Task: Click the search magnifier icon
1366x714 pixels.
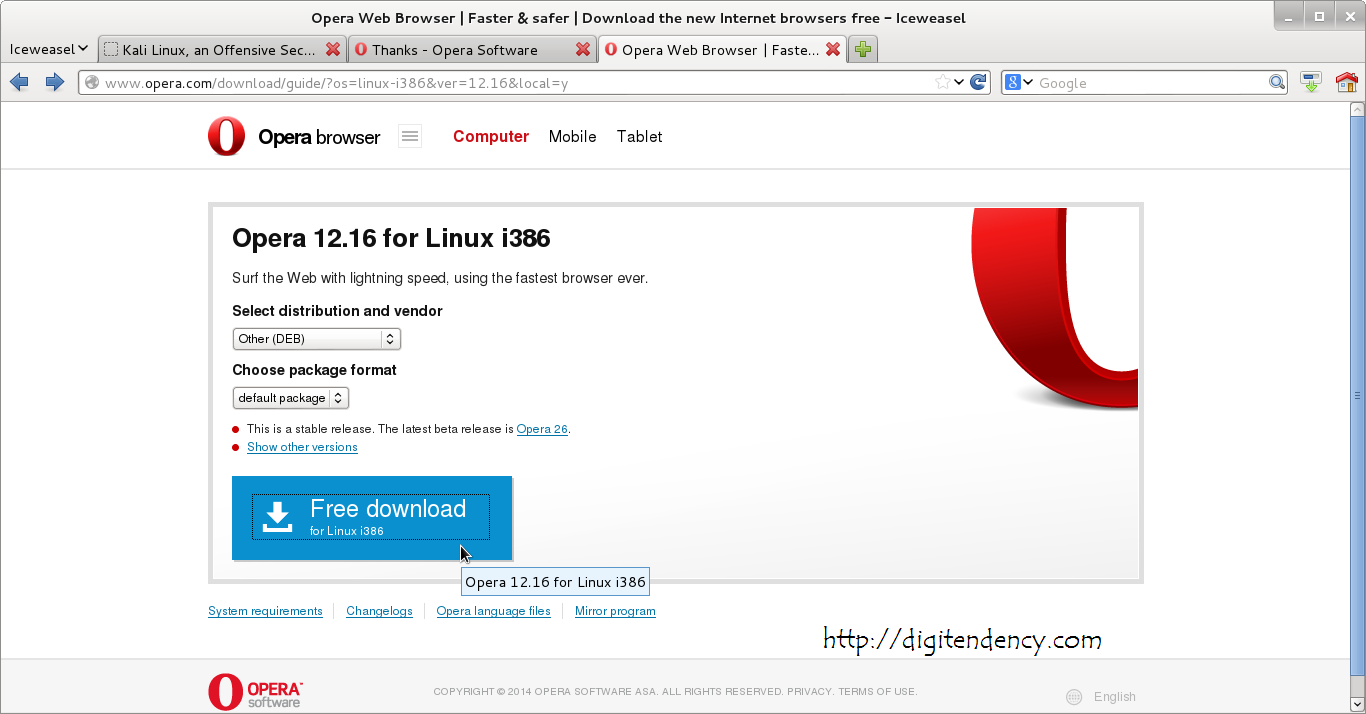Action: click(x=1277, y=82)
